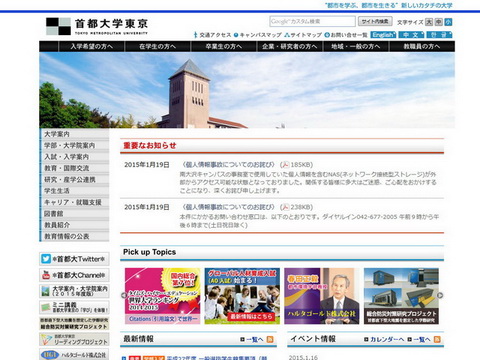480x360 pixels.
Task: Select the large 大 font size button
Action: click(x=429, y=22)
